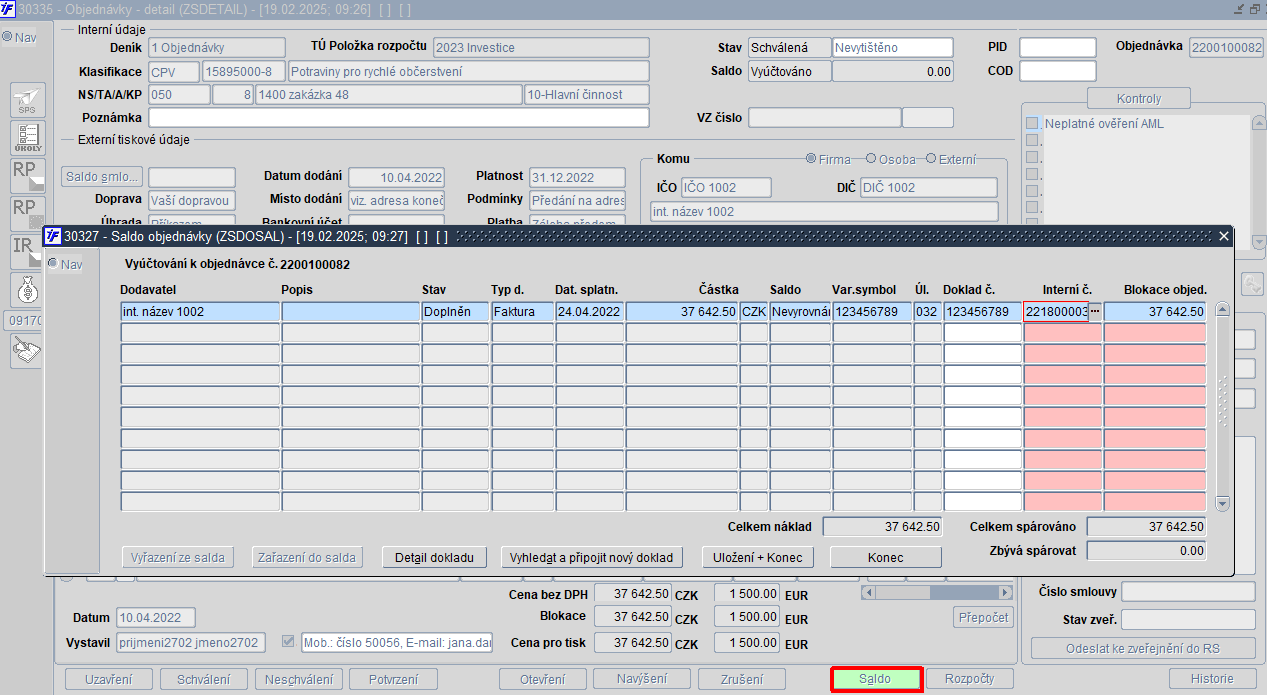
Task: Click the Potvrzení button
Action: click(x=393, y=679)
